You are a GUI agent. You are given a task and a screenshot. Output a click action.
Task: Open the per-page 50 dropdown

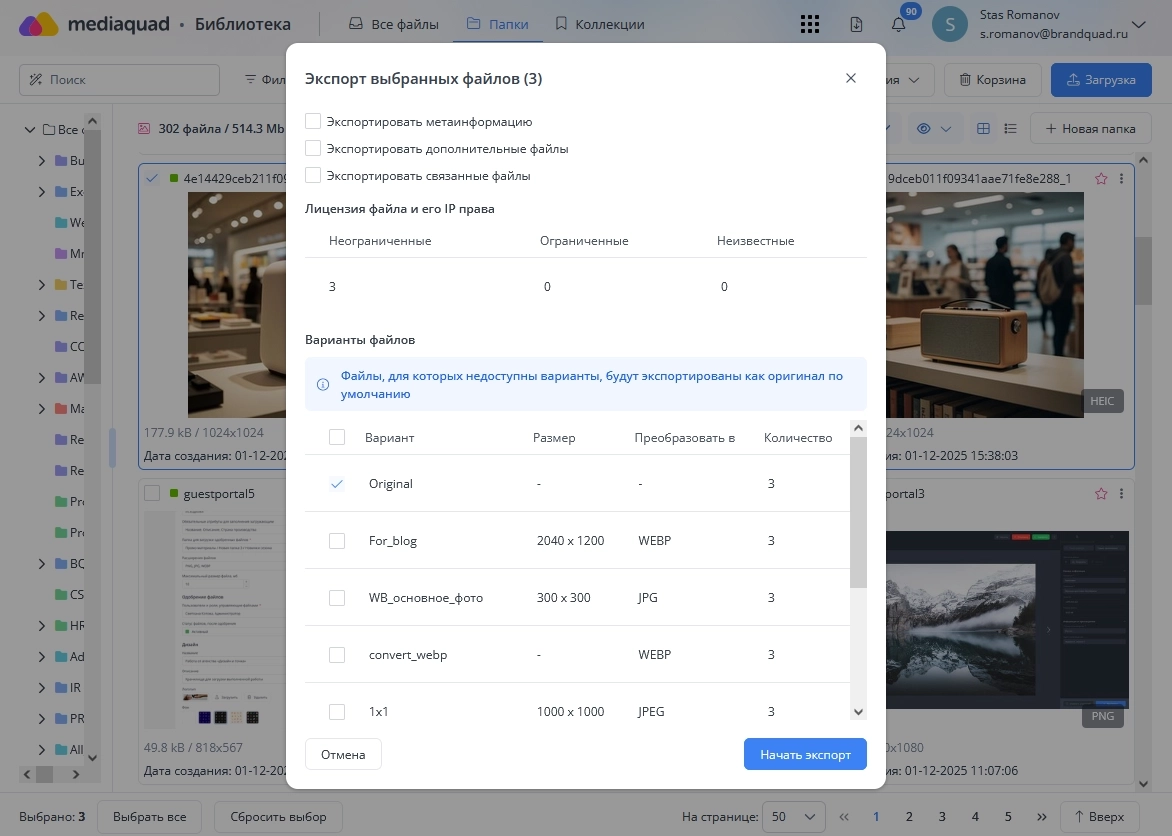pyautogui.click(x=793, y=816)
